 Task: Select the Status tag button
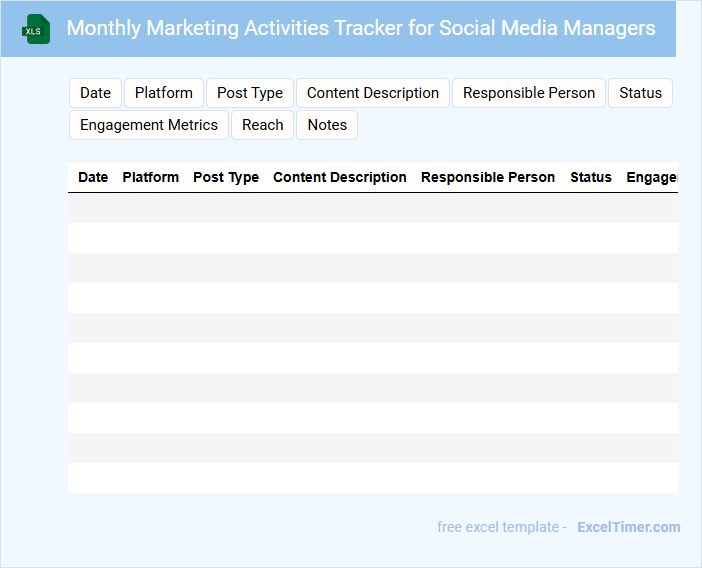tap(640, 93)
